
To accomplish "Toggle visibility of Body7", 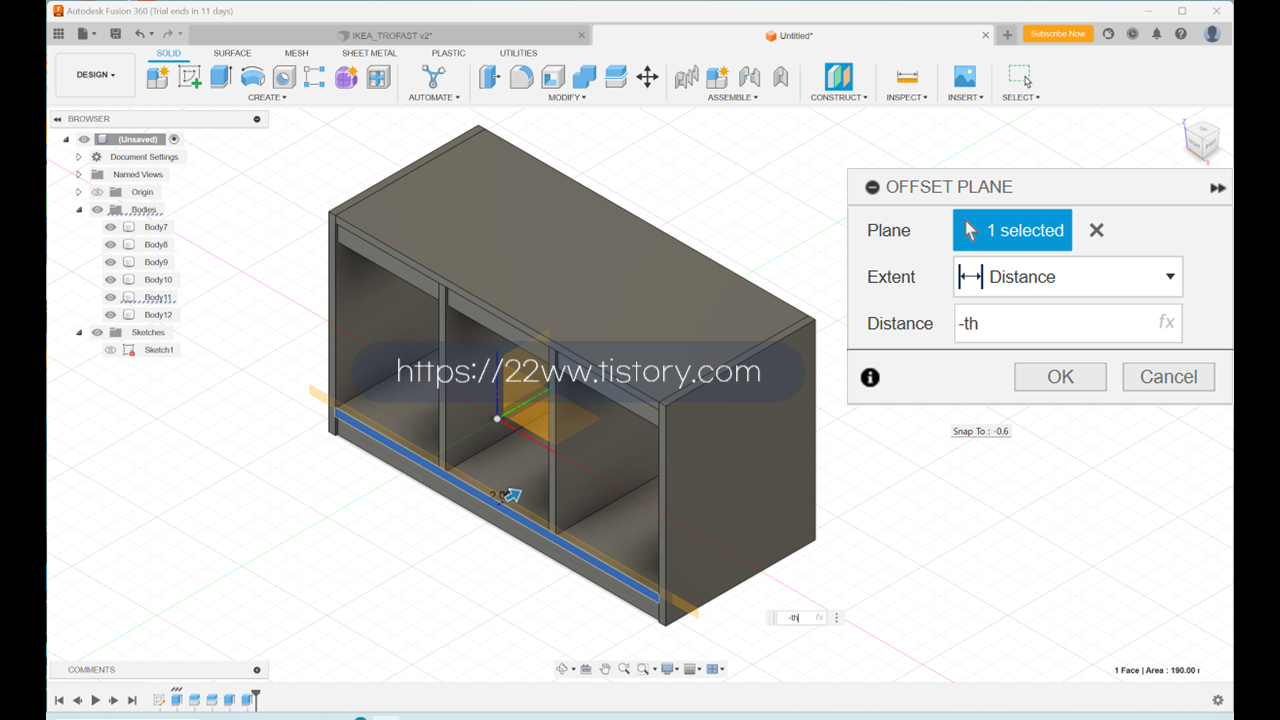I will (111, 227).
